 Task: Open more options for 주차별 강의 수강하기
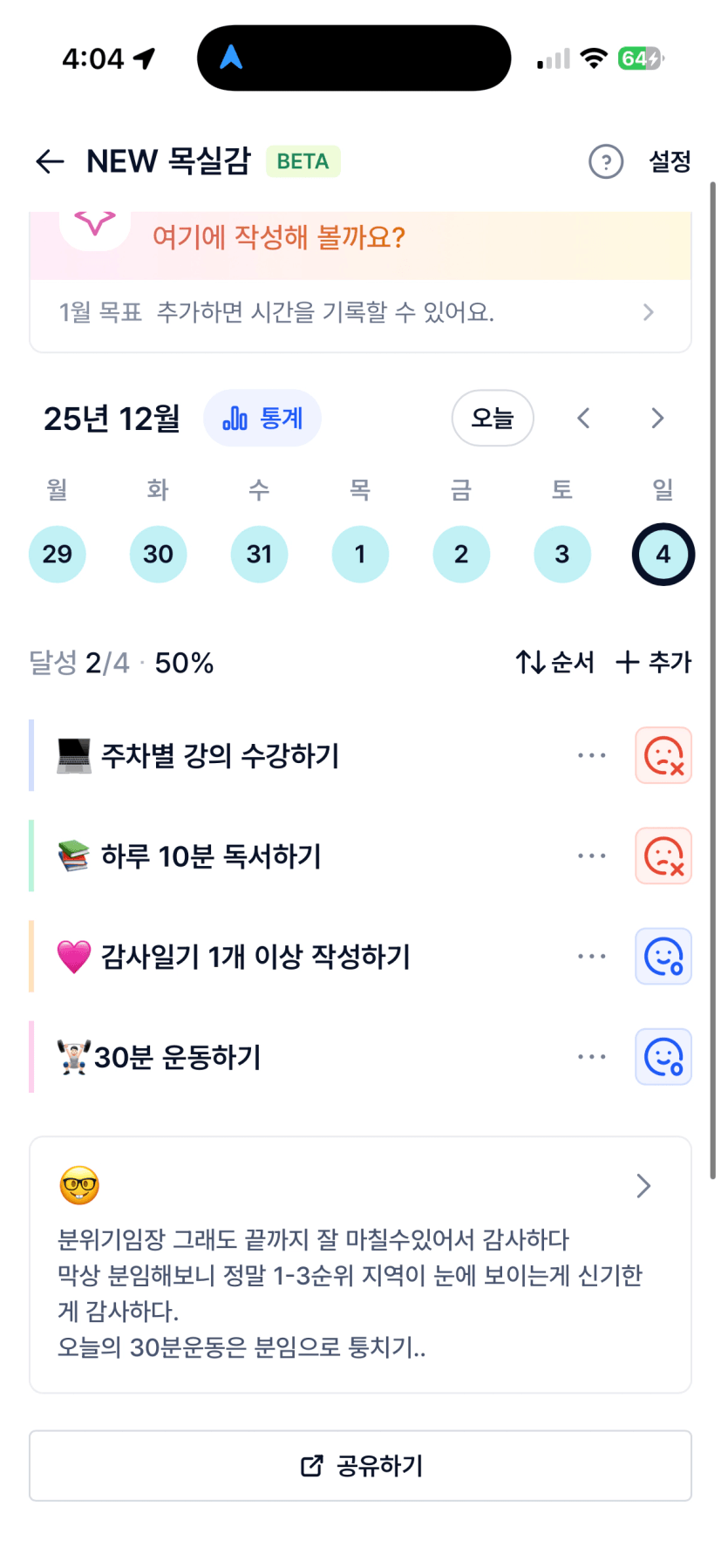pyautogui.click(x=591, y=755)
